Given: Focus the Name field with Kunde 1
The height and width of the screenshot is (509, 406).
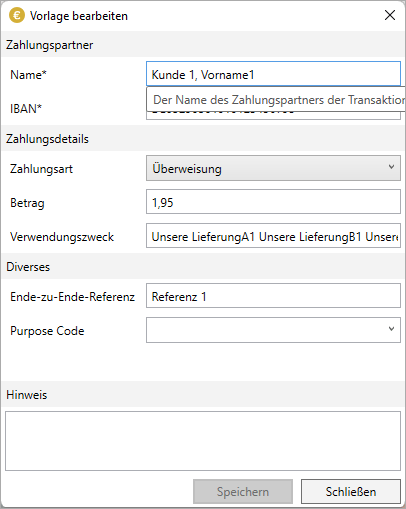Looking at the screenshot, I should pos(273,74).
